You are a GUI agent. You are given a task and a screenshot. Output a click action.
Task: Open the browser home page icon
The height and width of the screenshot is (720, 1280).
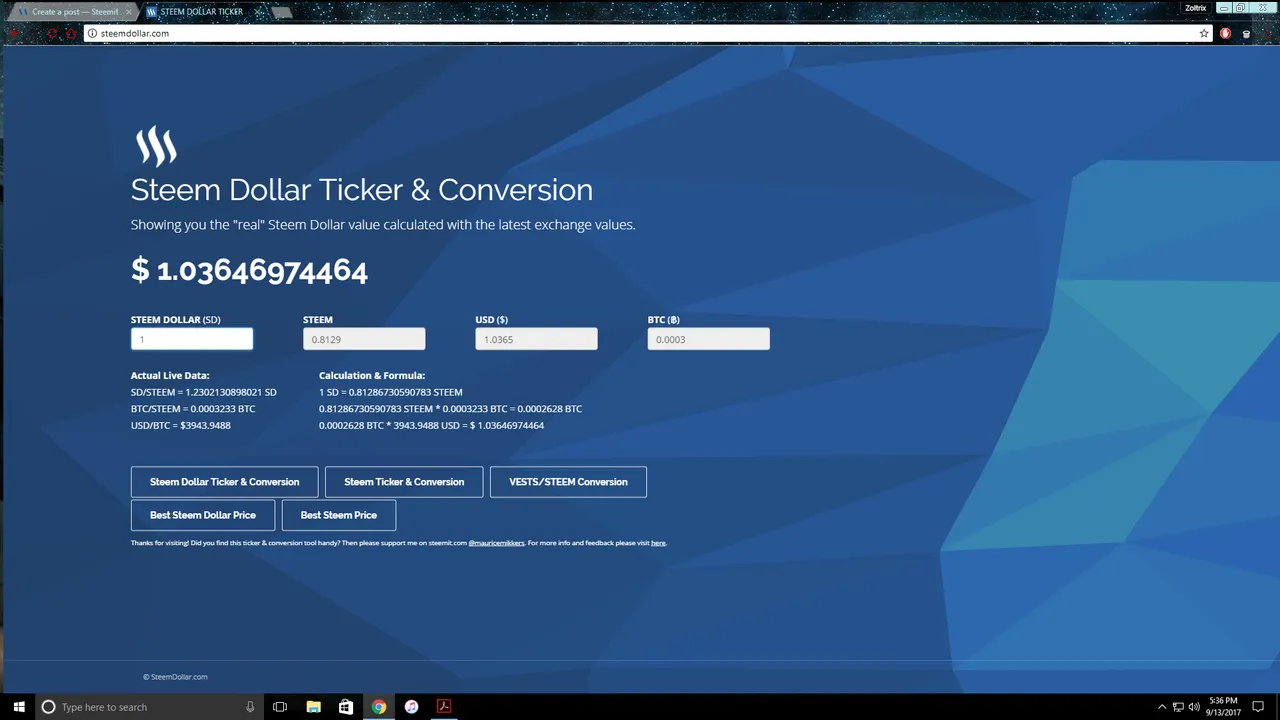(72, 33)
